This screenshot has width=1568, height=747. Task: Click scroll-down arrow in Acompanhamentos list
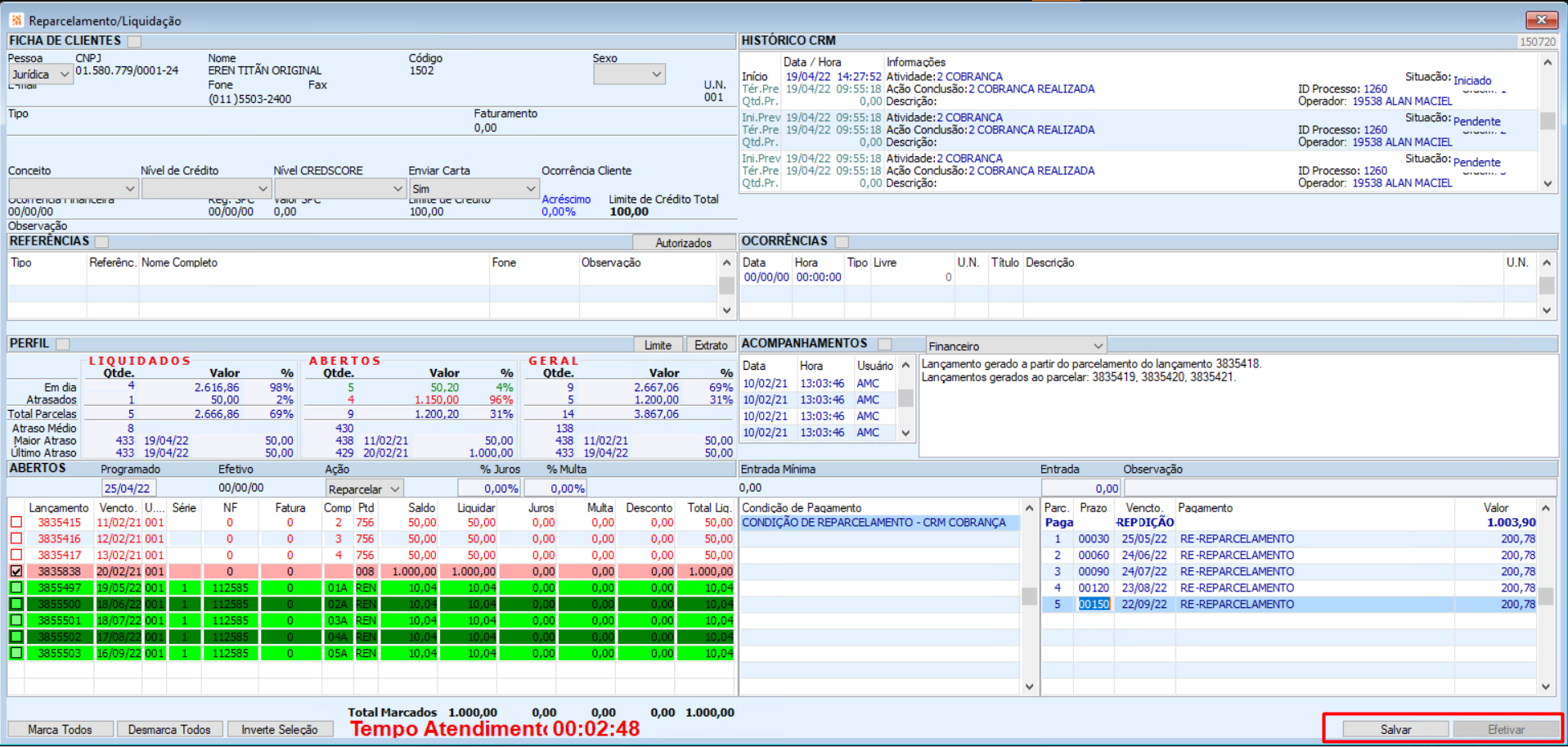[x=905, y=433]
